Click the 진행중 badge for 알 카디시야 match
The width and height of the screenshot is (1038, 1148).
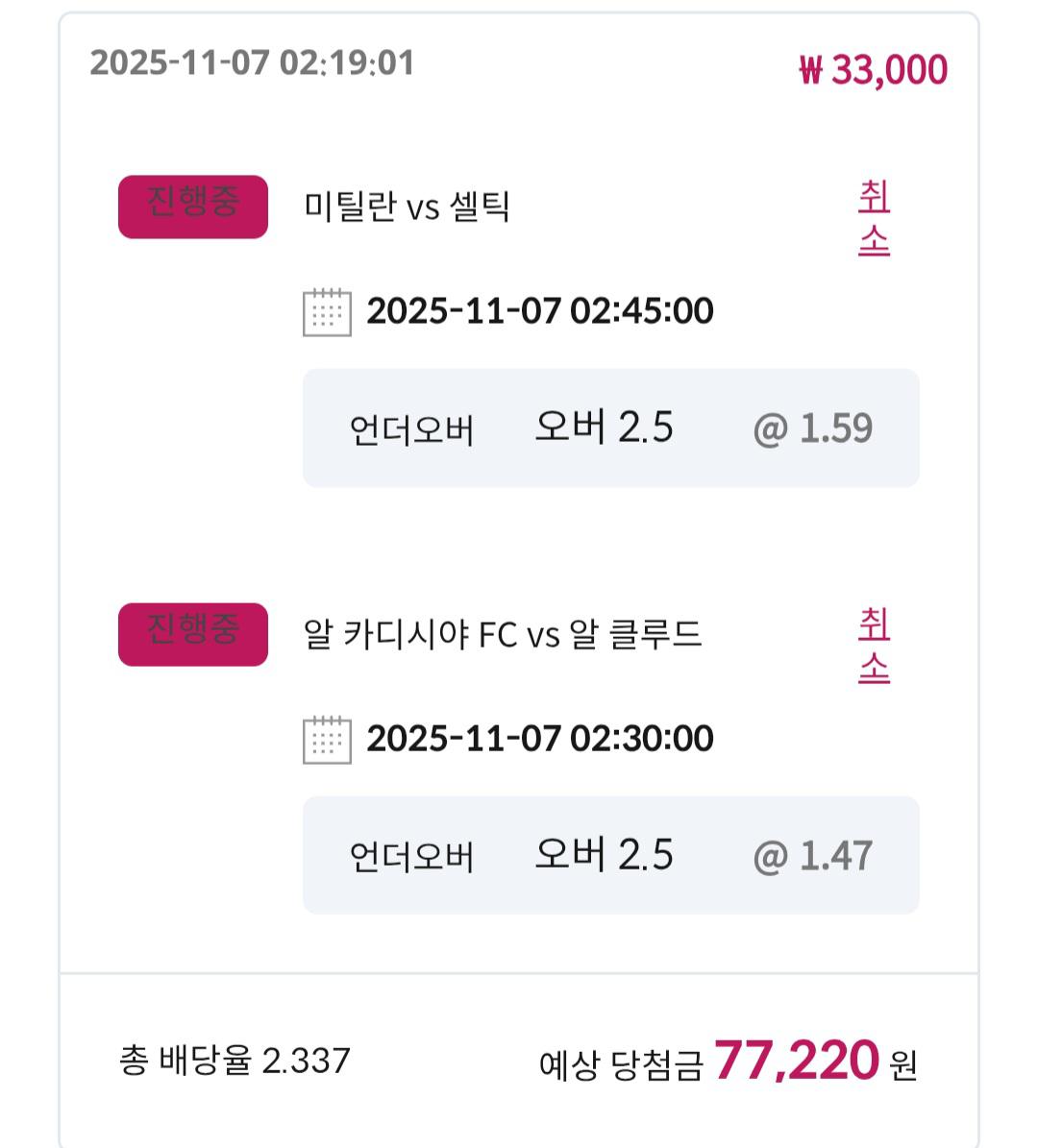click(x=192, y=634)
